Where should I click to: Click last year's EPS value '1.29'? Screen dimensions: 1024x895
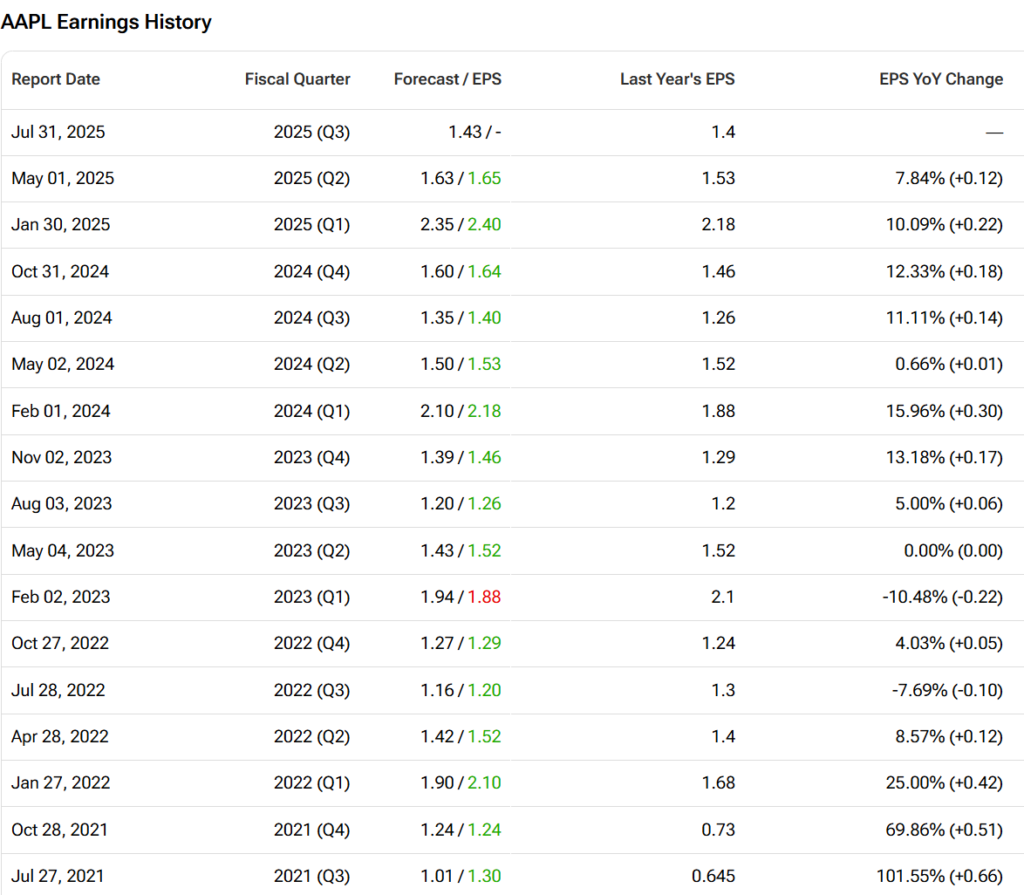[718, 457]
